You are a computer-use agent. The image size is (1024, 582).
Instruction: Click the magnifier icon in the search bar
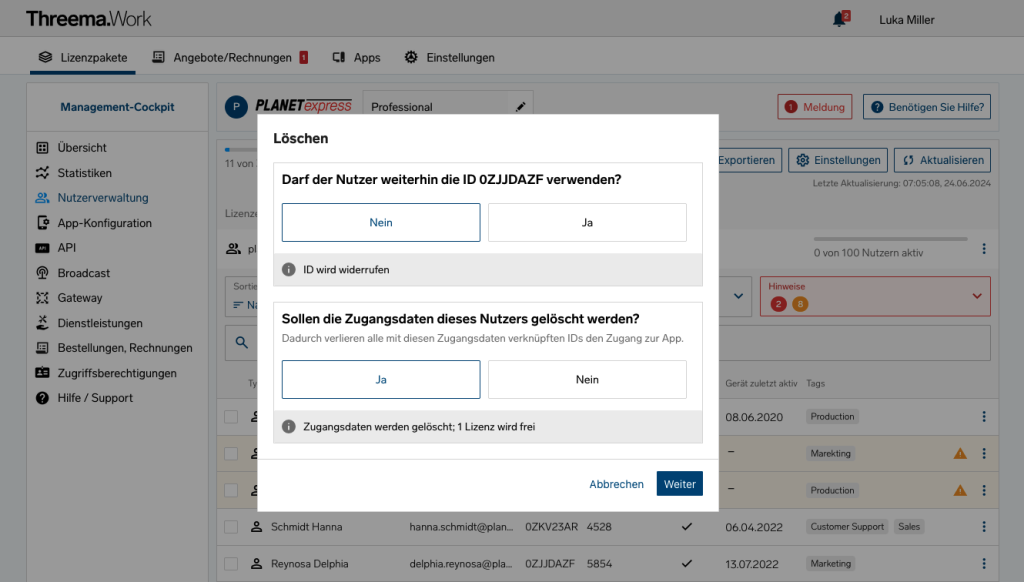(242, 342)
